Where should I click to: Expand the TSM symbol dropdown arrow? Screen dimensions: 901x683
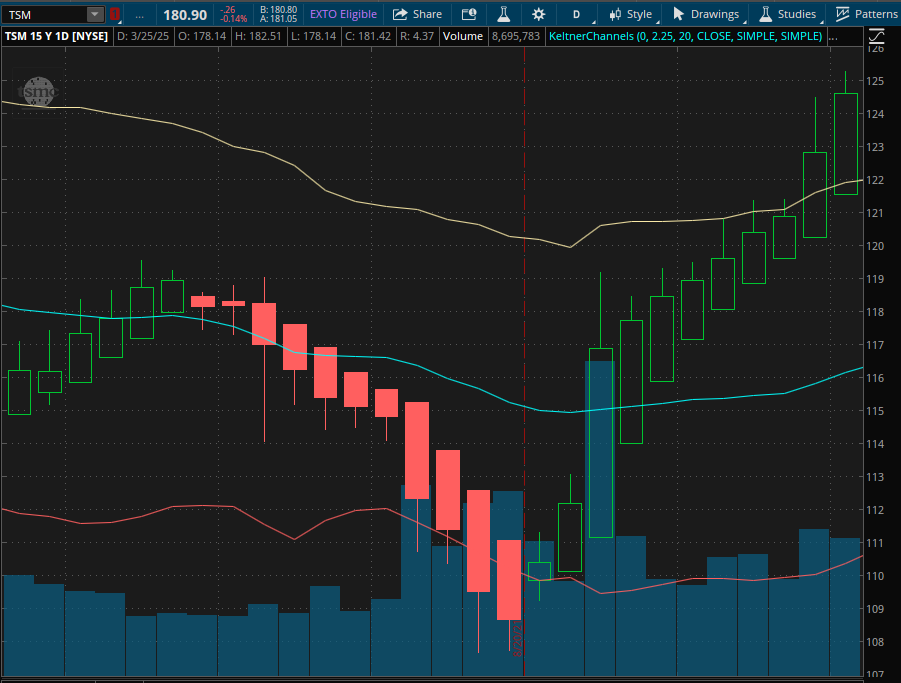(95, 14)
